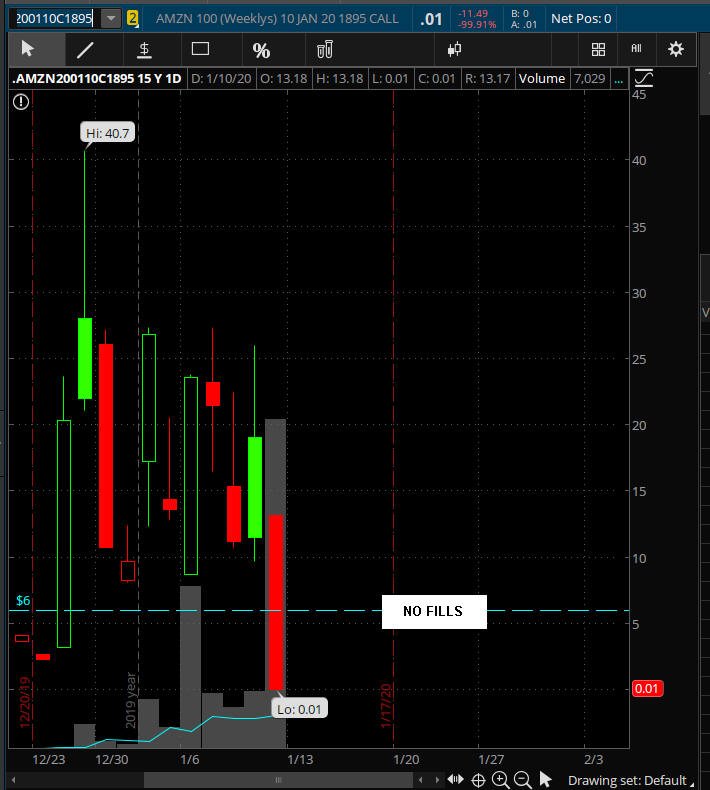Image resolution: width=710 pixels, height=790 pixels.
Task: Click the AMZN 100 (Weeklys) description text
Action: click(277, 19)
